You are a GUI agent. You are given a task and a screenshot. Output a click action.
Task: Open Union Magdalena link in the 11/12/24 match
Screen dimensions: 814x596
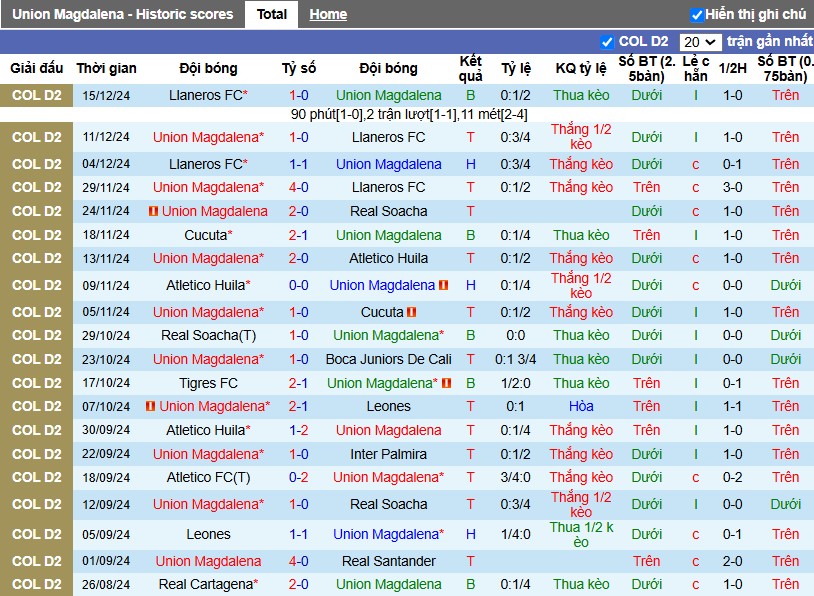coord(208,137)
